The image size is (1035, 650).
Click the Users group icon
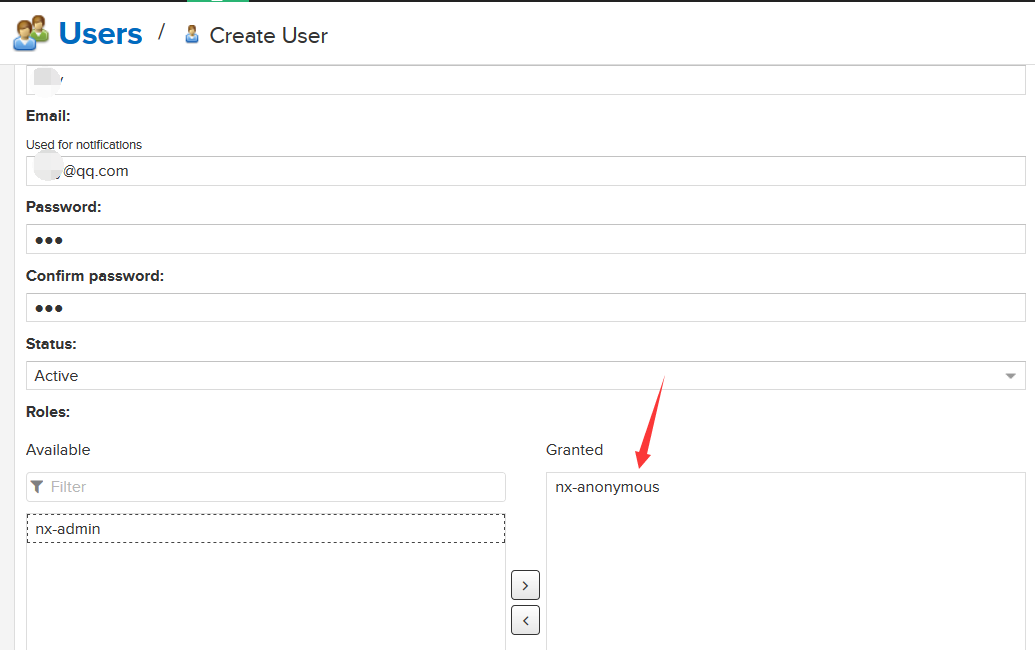click(31, 33)
